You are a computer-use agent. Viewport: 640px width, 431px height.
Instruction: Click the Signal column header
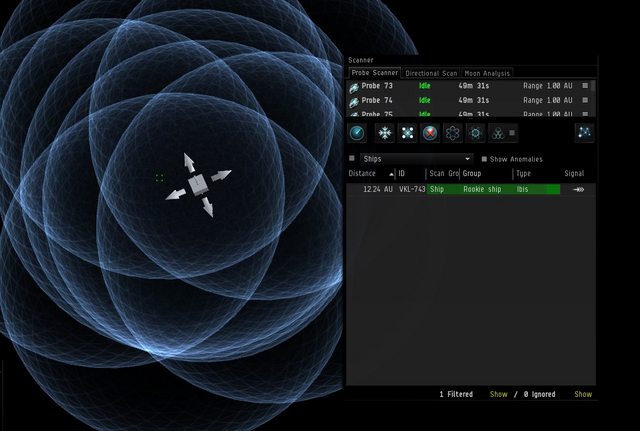pyautogui.click(x=574, y=173)
